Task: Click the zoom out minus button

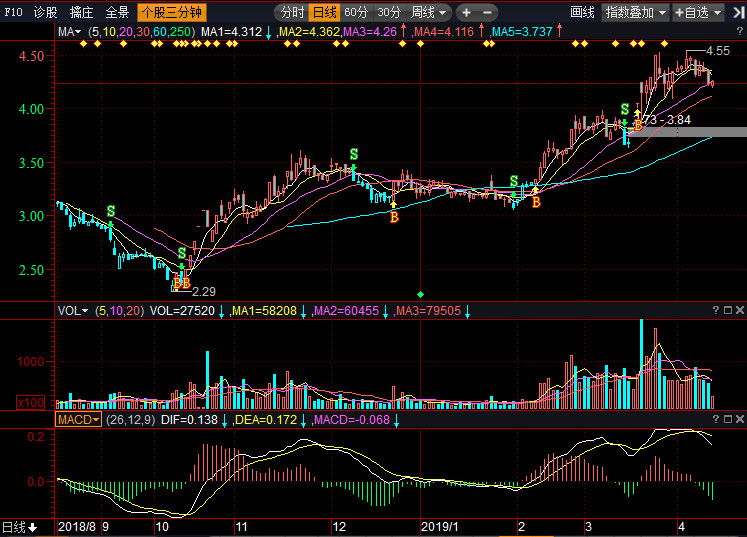Action: [x=487, y=13]
